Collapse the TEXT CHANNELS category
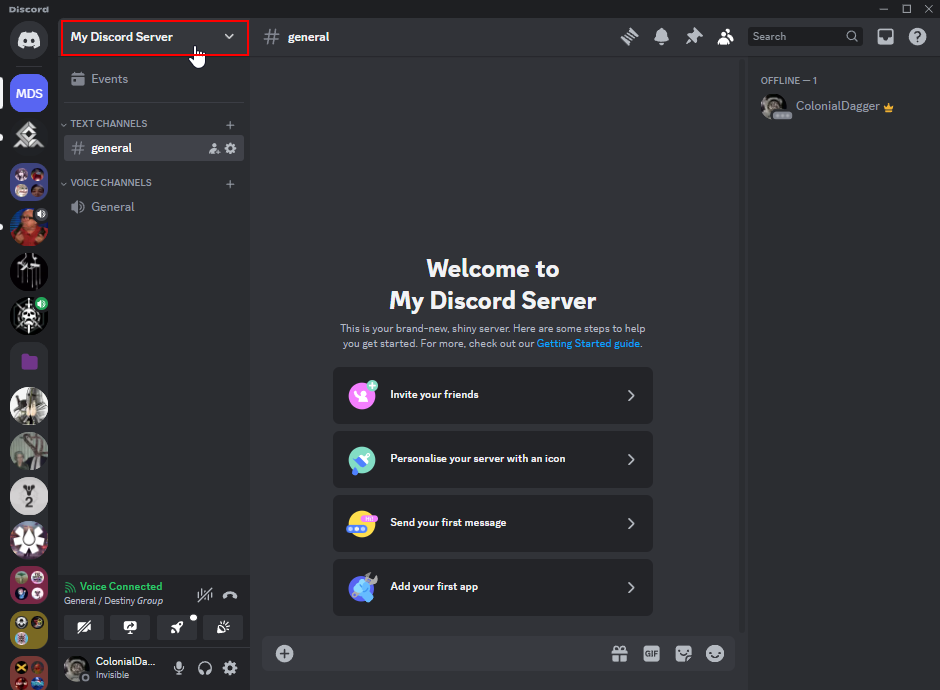The height and width of the screenshot is (690, 940). [109, 123]
